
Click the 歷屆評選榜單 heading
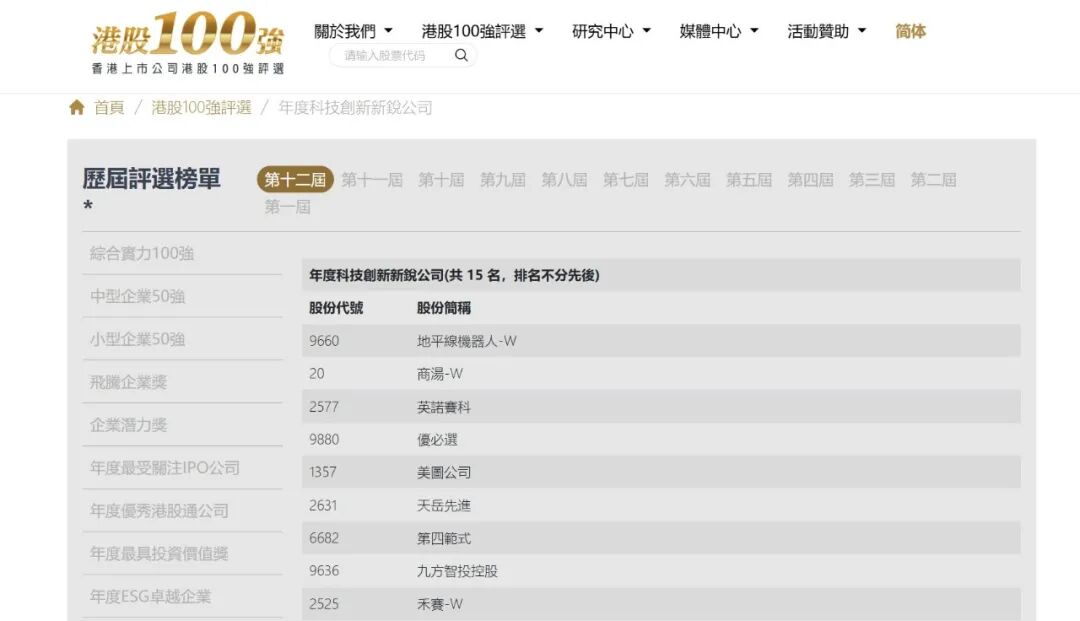[x=152, y=179]
